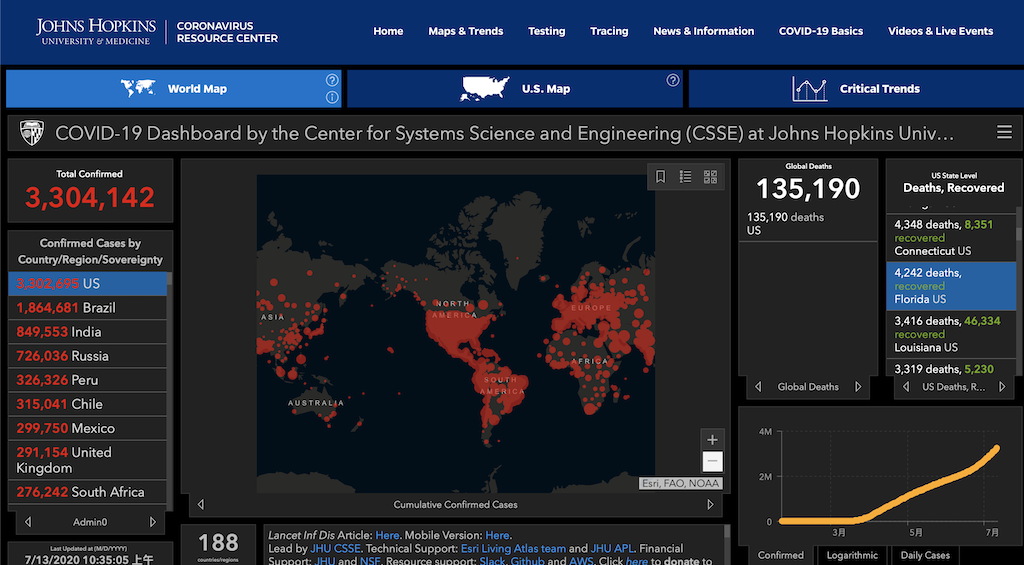Select Connecticut US state entry
This screenshot has height=565, width=1024.
pos(951,238)
